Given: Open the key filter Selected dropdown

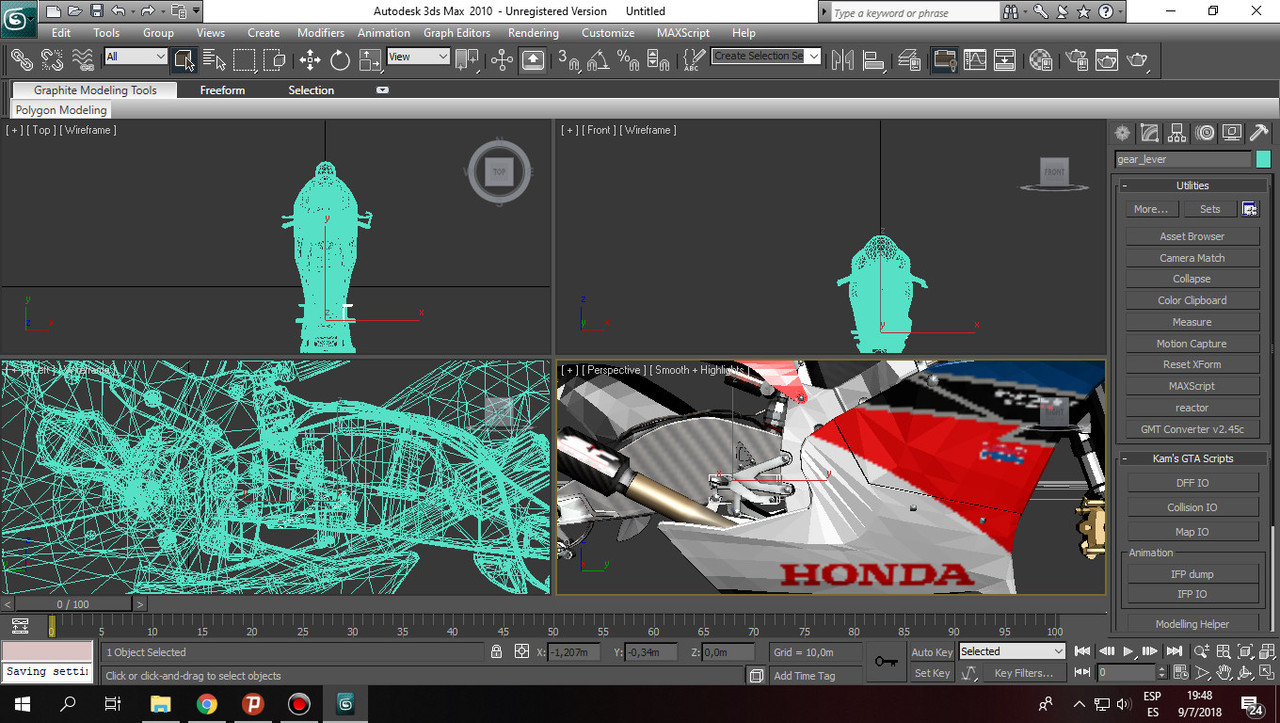Looking at the screenshot, I should point(1012,651).
